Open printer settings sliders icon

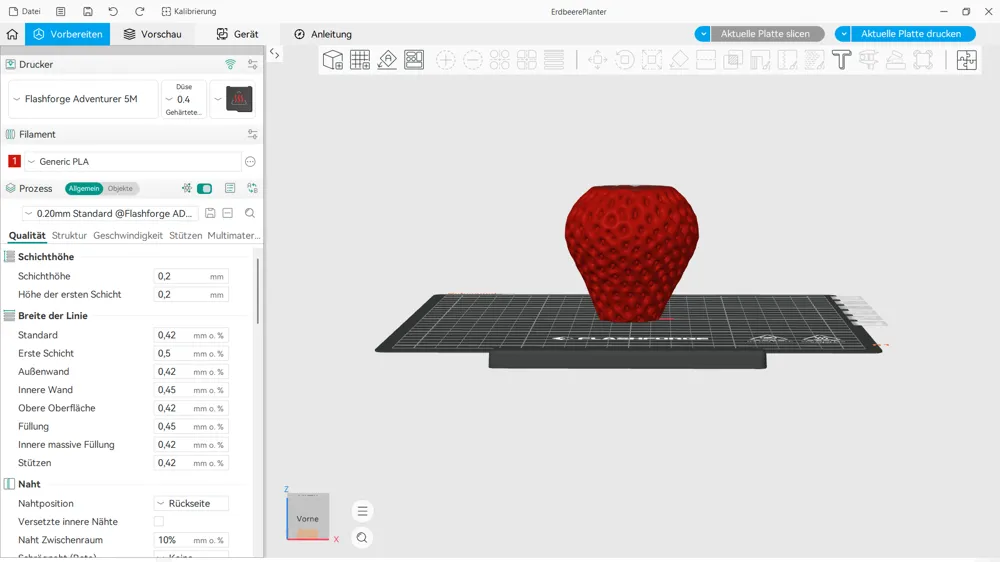[253, 64]
